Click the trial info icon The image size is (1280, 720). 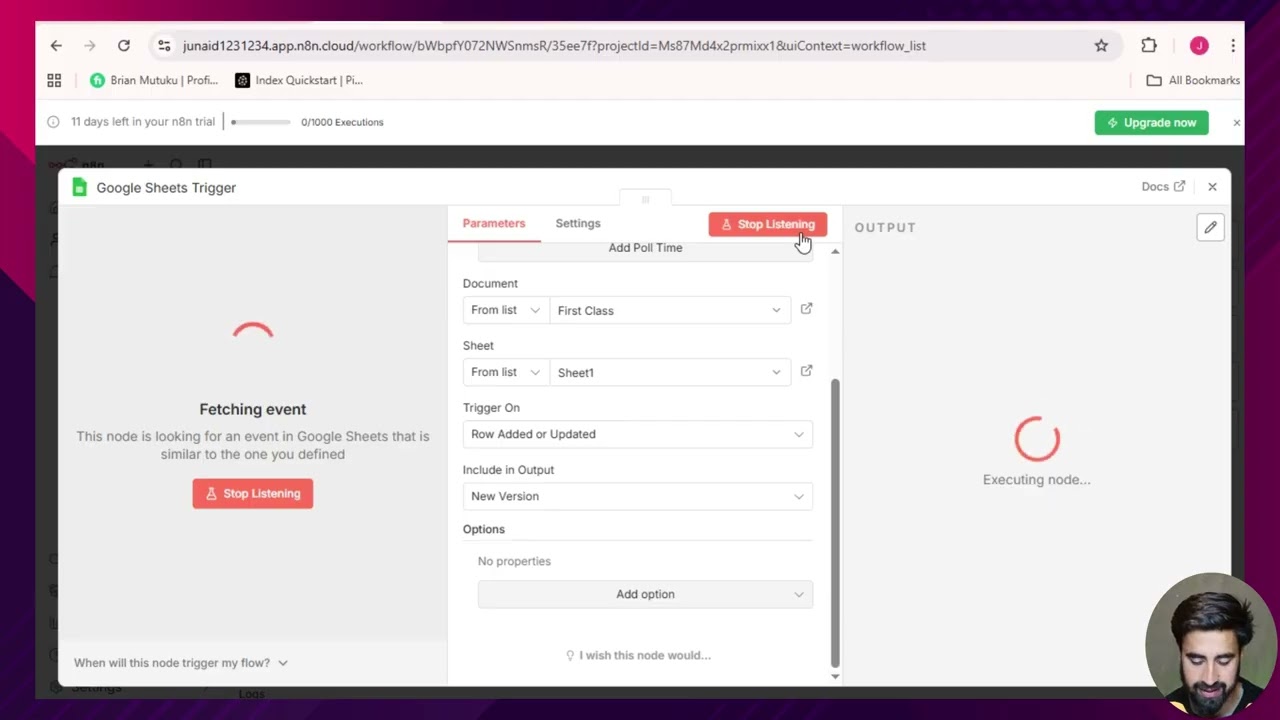(x=54, y=122)
